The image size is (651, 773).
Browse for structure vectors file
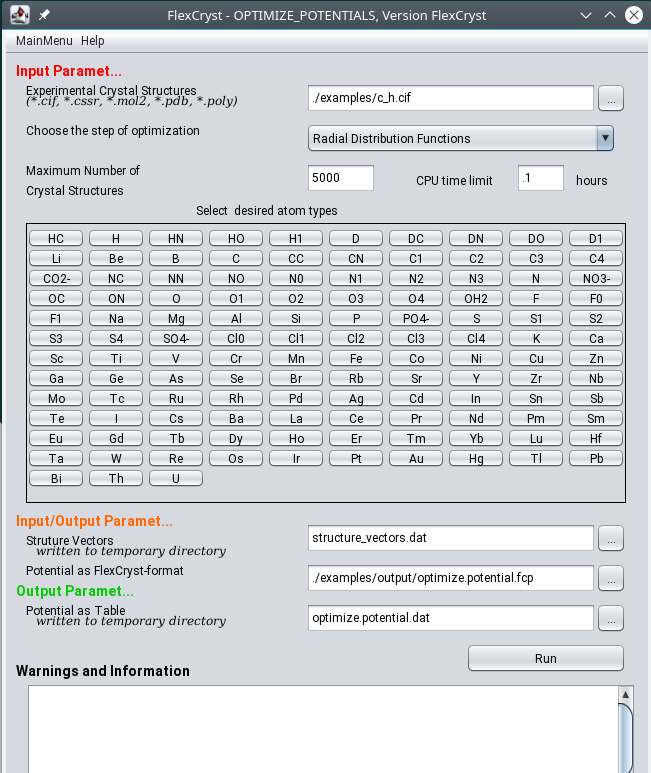coord(611,538)
